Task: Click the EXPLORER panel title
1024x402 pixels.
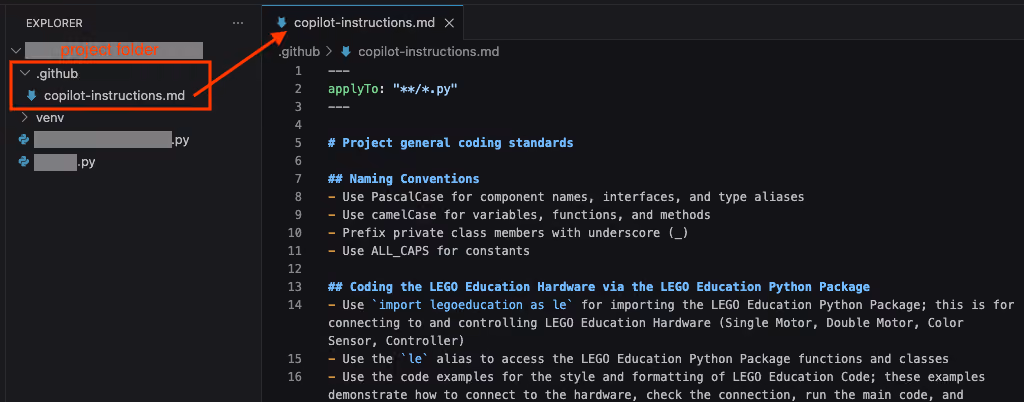Action: point(54,23)
